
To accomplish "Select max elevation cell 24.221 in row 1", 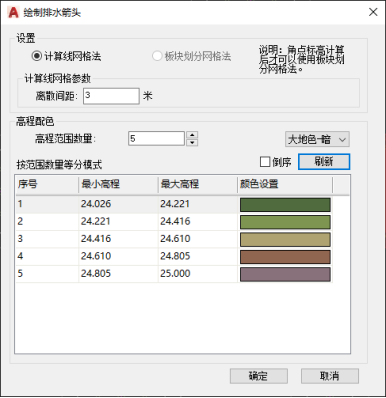I will point(198,204).
